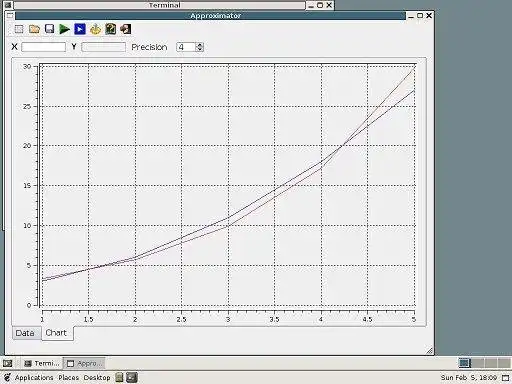Focus the X value input field
Screen dimensions: 512x384
tap(43, 47)
